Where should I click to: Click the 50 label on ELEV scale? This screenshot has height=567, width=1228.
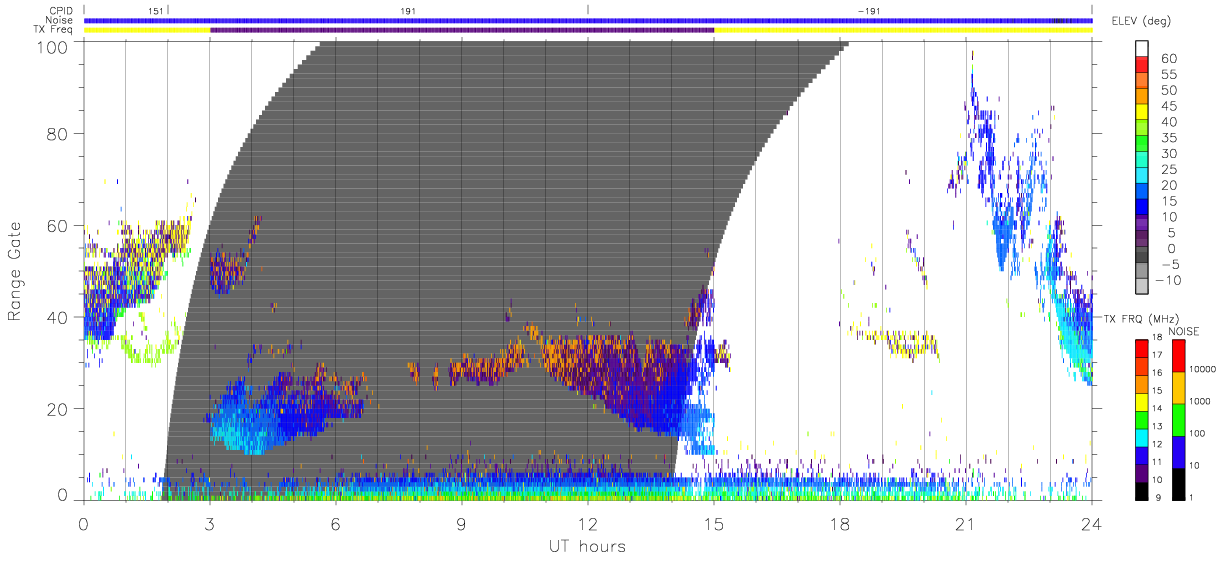click(1168, 91)
